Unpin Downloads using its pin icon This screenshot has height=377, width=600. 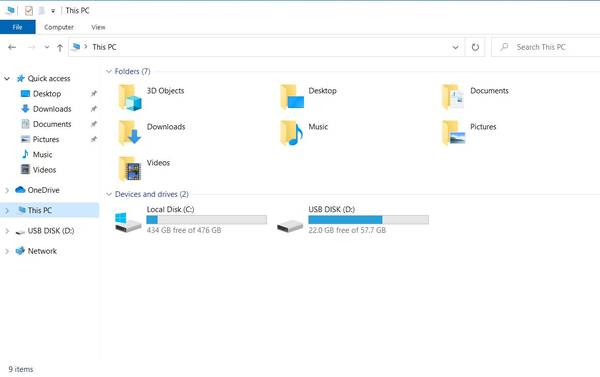pyautogui.click(x=94, y=109)
